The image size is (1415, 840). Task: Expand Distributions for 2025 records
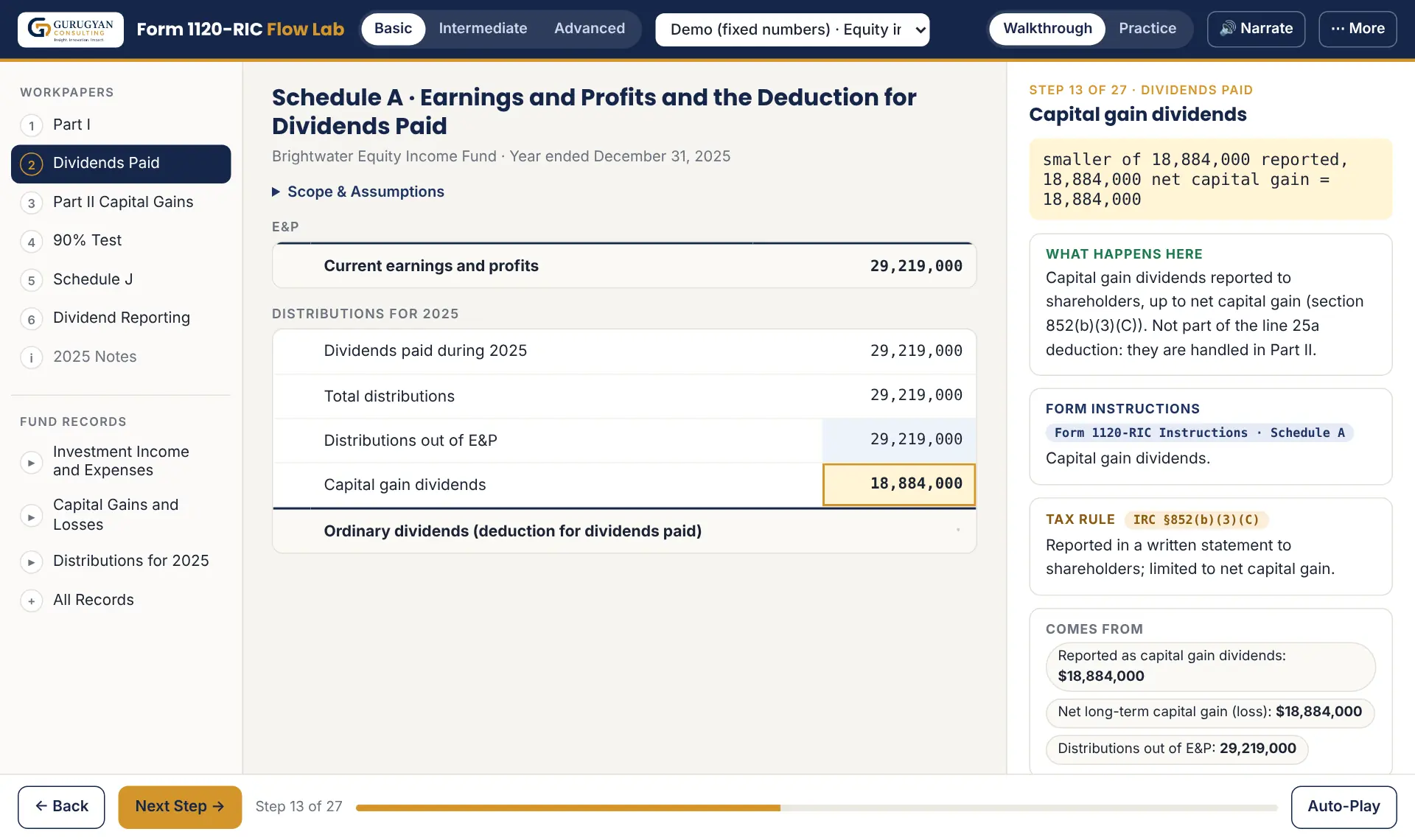(x=121, y=561)
